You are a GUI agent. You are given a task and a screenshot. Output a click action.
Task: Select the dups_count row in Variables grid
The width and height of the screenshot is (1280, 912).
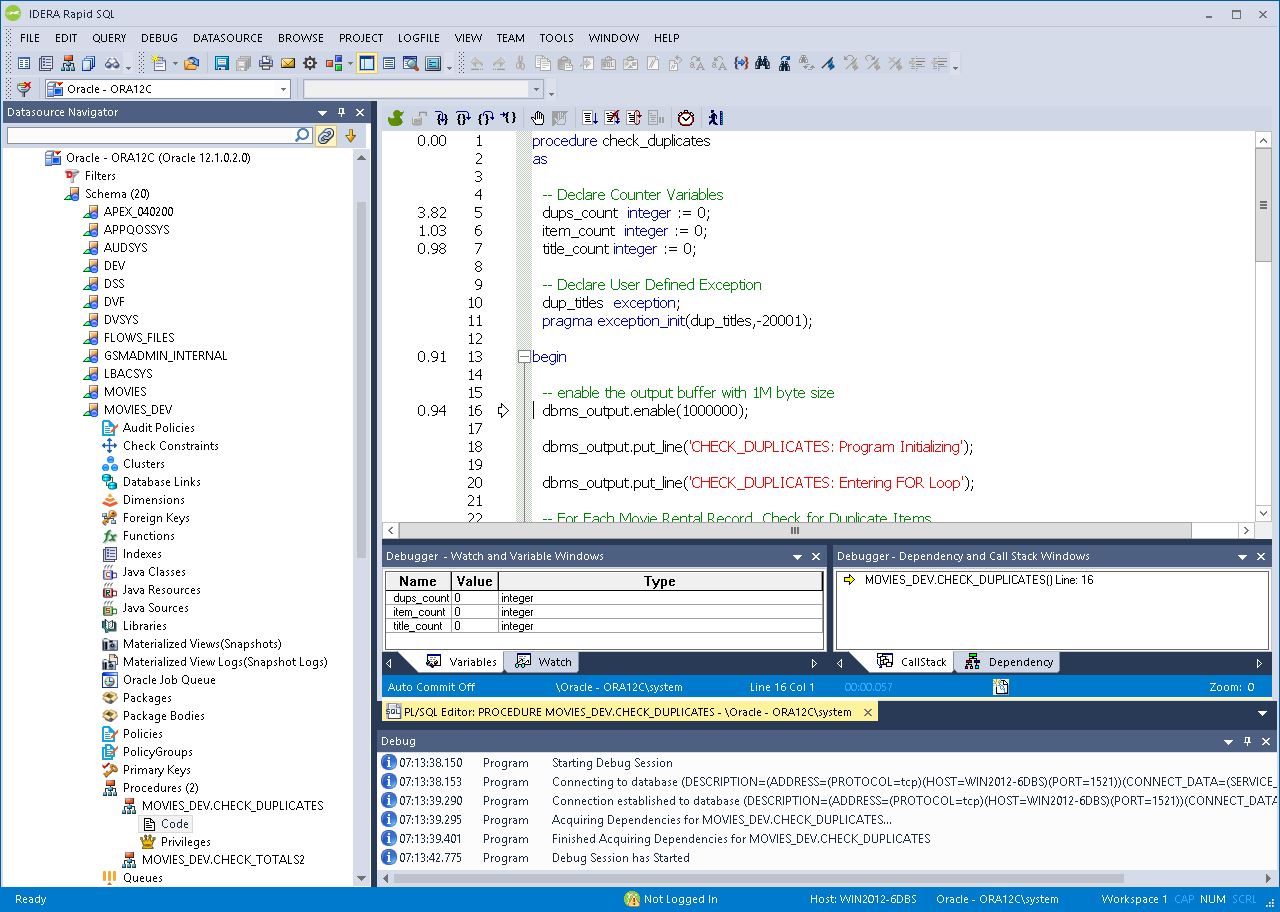(603, 598)
